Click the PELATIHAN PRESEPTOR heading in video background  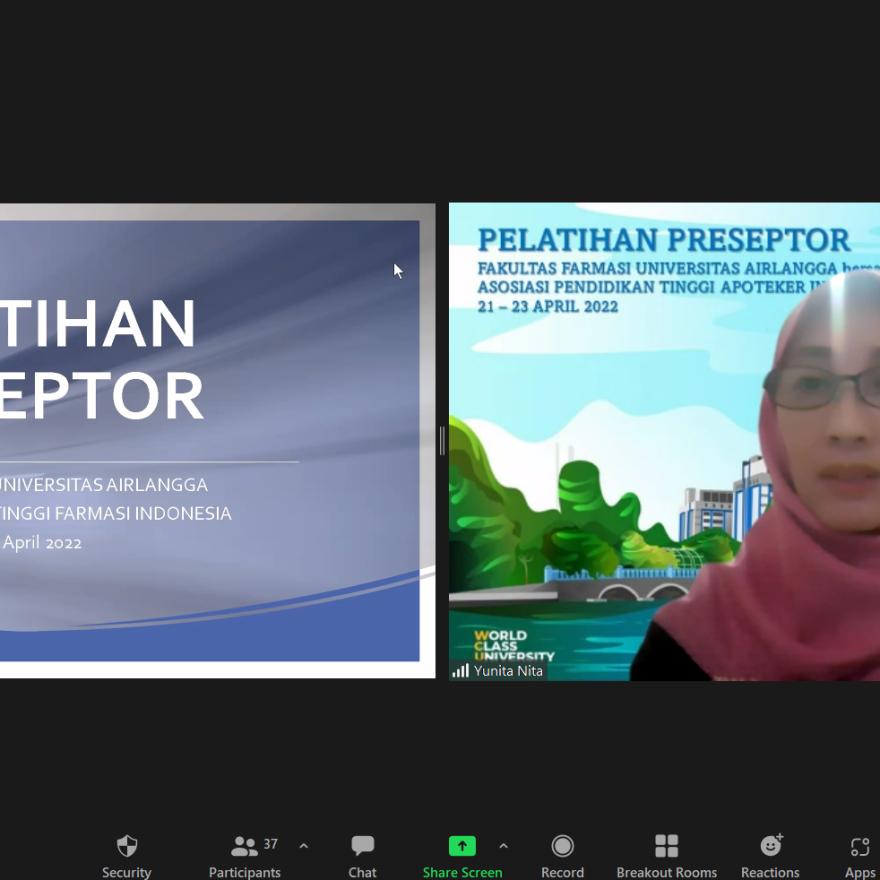click(x=664, y=240)
